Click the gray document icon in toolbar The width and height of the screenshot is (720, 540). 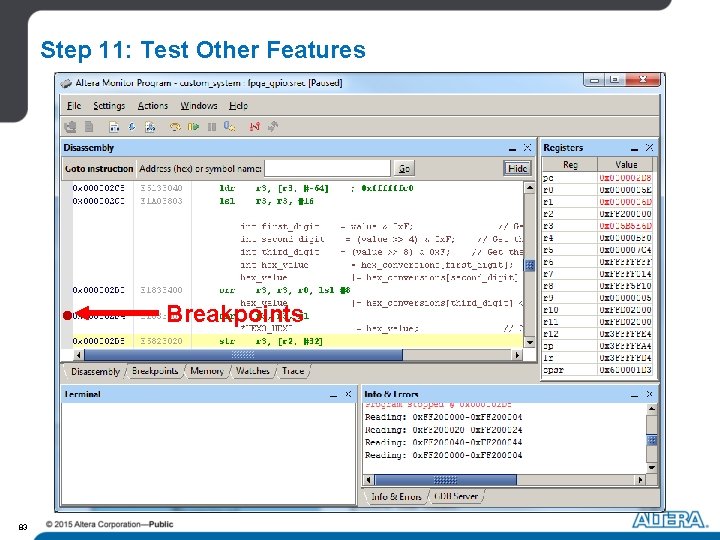click(89, 126)
